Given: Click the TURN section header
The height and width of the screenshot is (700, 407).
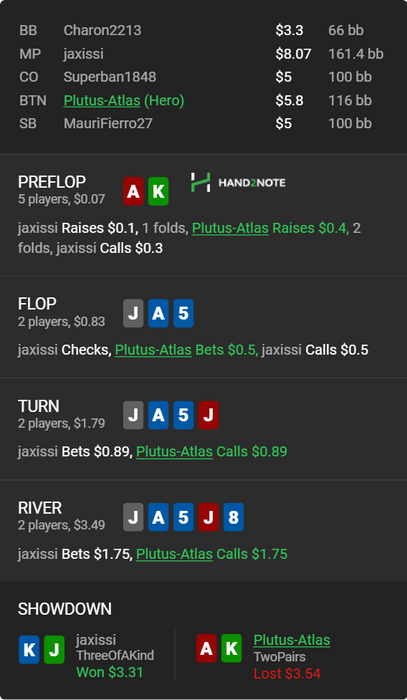Looking at the screenshot, I should [39, 406].
